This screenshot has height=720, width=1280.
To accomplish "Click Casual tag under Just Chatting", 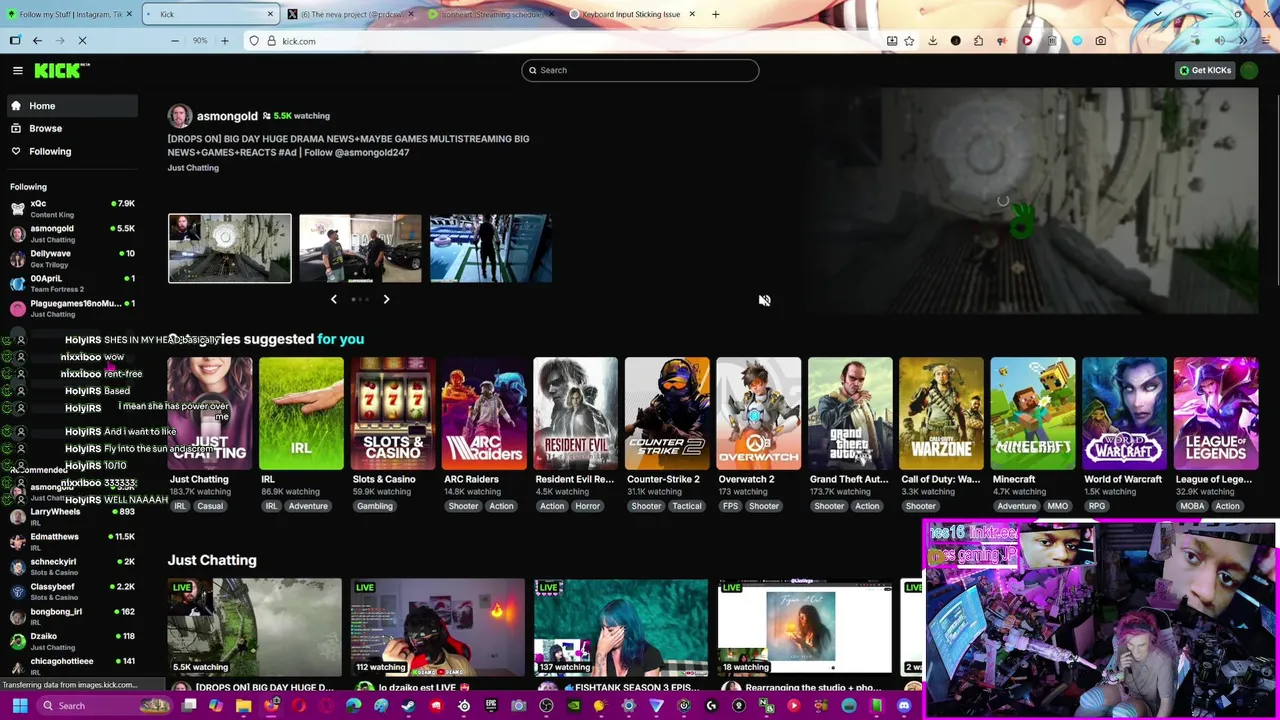I will 210,506.
